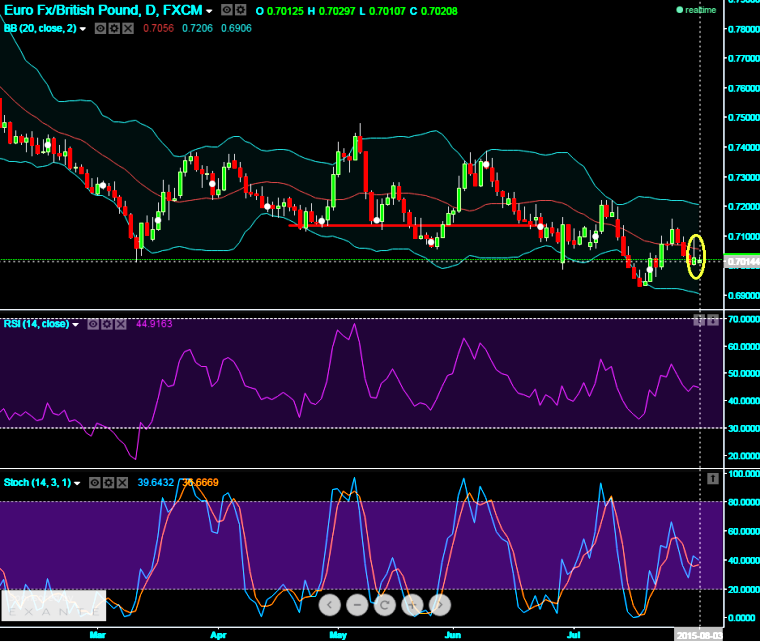The width and height of the screenshot is (760, 643).
Task: Expand Stoch (14, 3, 1) dropdown arrow
Action: 77,483
